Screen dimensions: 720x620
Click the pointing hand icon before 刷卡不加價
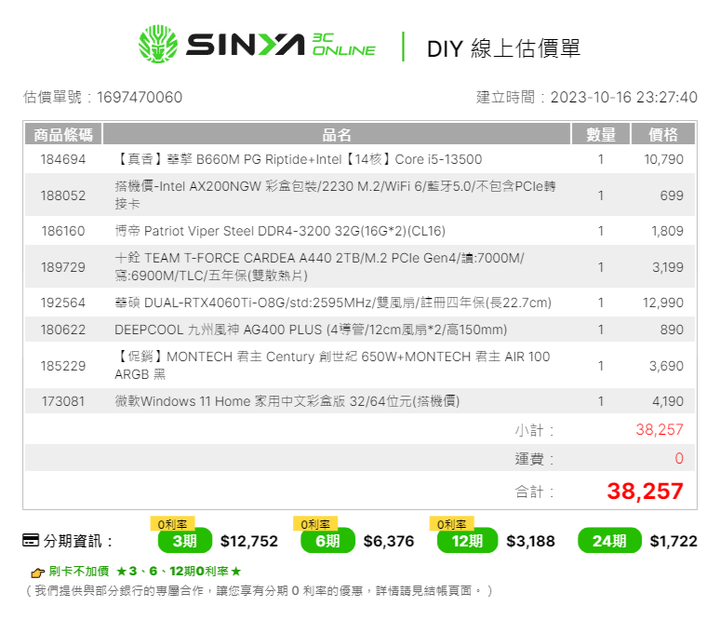coord(37,572)
